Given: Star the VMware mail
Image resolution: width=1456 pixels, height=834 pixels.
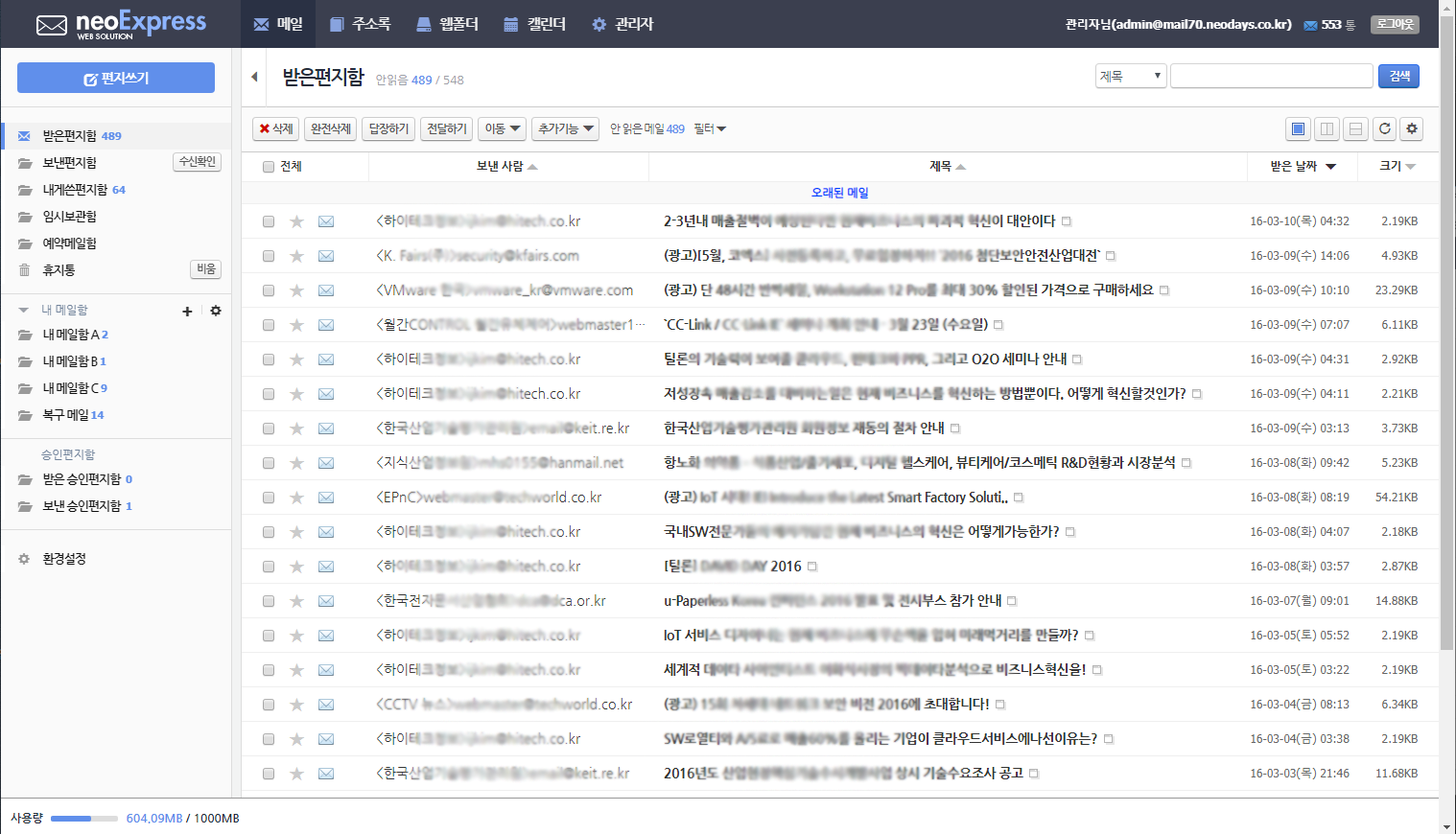Looking at the screenshot, I should point(296,290).
